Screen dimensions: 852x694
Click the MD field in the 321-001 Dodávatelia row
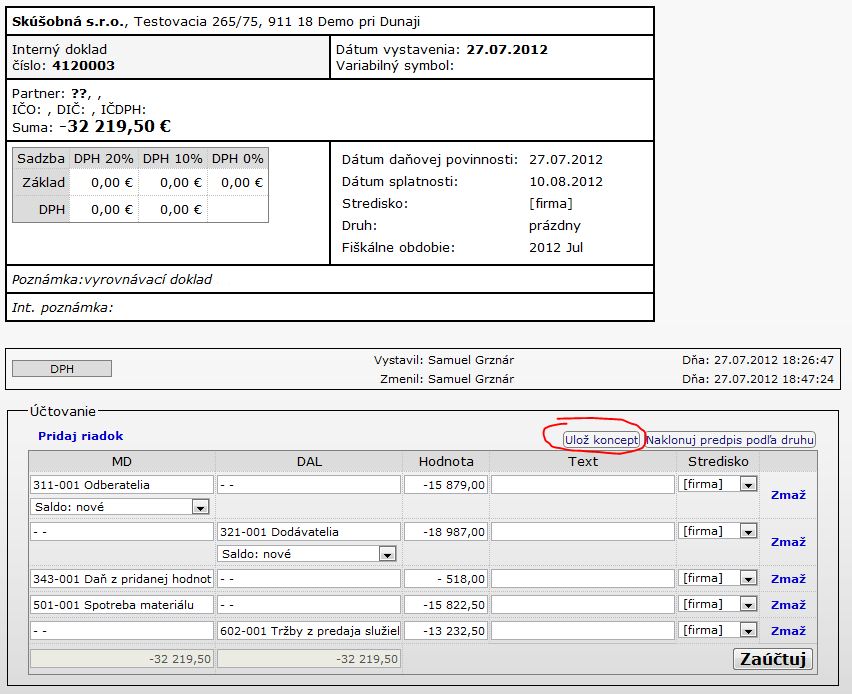click(122, 532)
